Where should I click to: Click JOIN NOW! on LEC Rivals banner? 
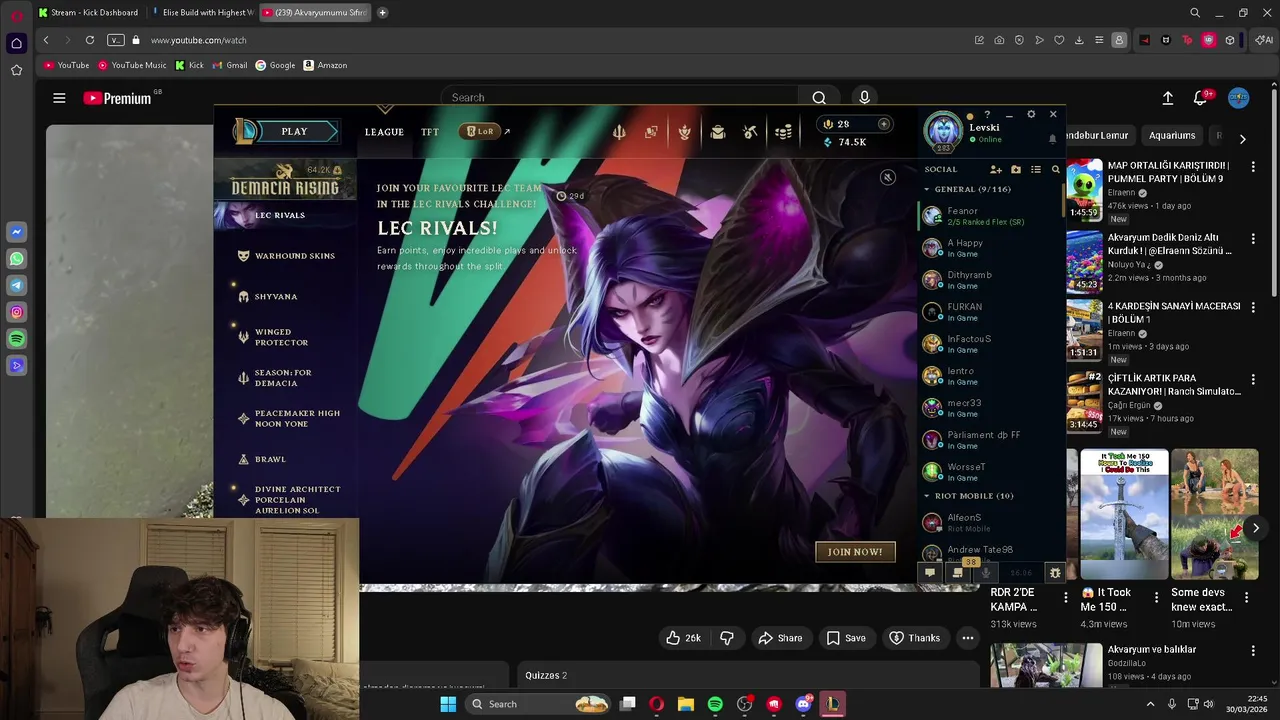point(855,552)
